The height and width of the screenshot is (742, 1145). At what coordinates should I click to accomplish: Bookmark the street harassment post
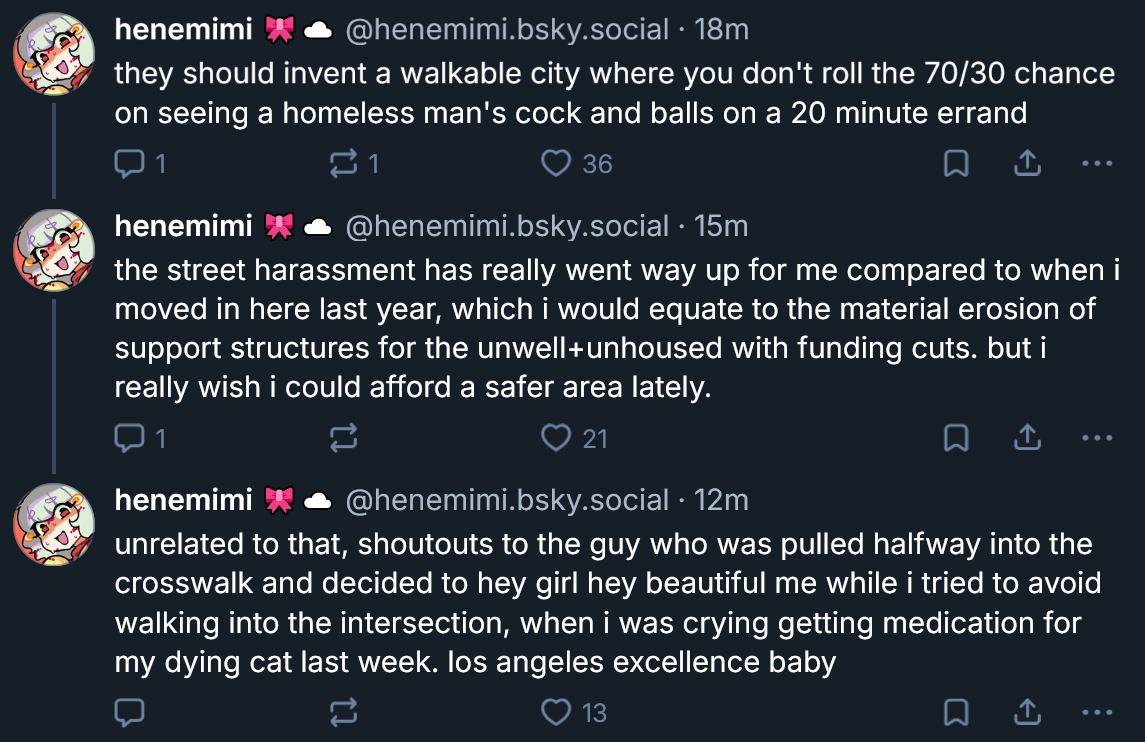956,438
